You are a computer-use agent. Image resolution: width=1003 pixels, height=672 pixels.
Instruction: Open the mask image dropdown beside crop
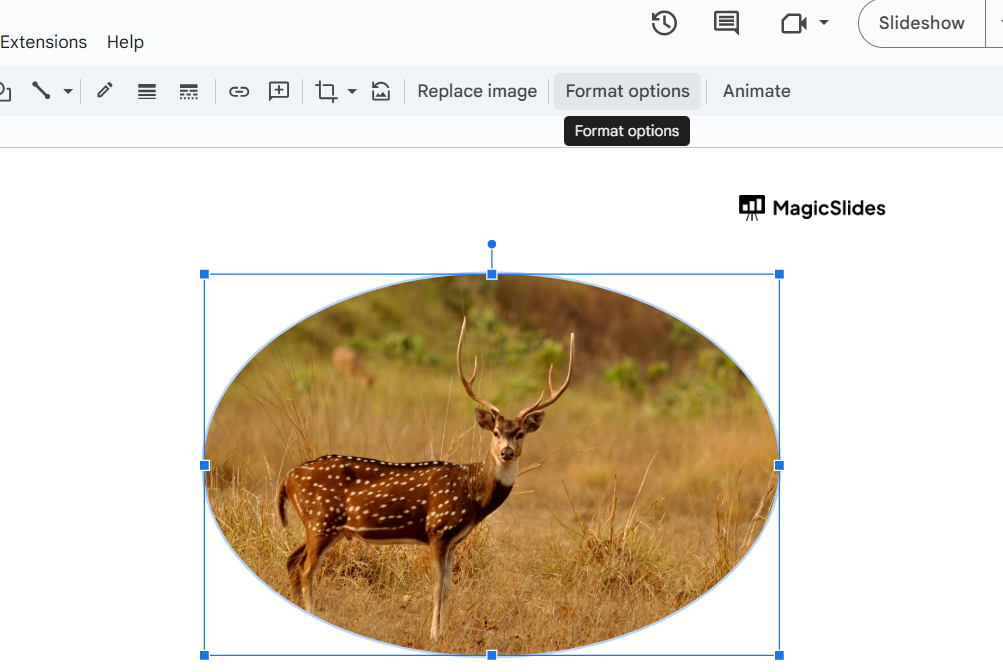pyautogui.click(x=351, y=90)
